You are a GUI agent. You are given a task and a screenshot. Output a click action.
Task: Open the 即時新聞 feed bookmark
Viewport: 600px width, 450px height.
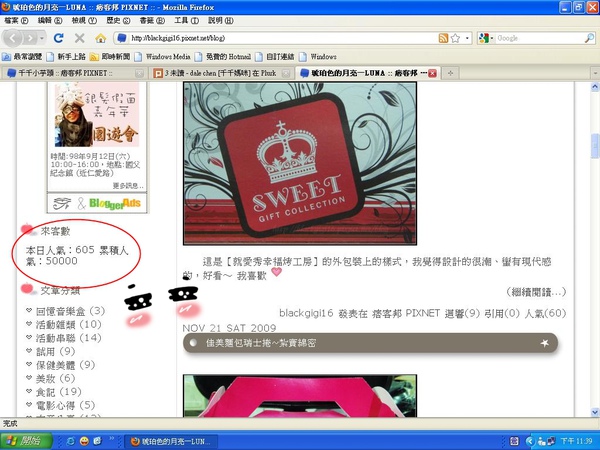tap(110, 57)
